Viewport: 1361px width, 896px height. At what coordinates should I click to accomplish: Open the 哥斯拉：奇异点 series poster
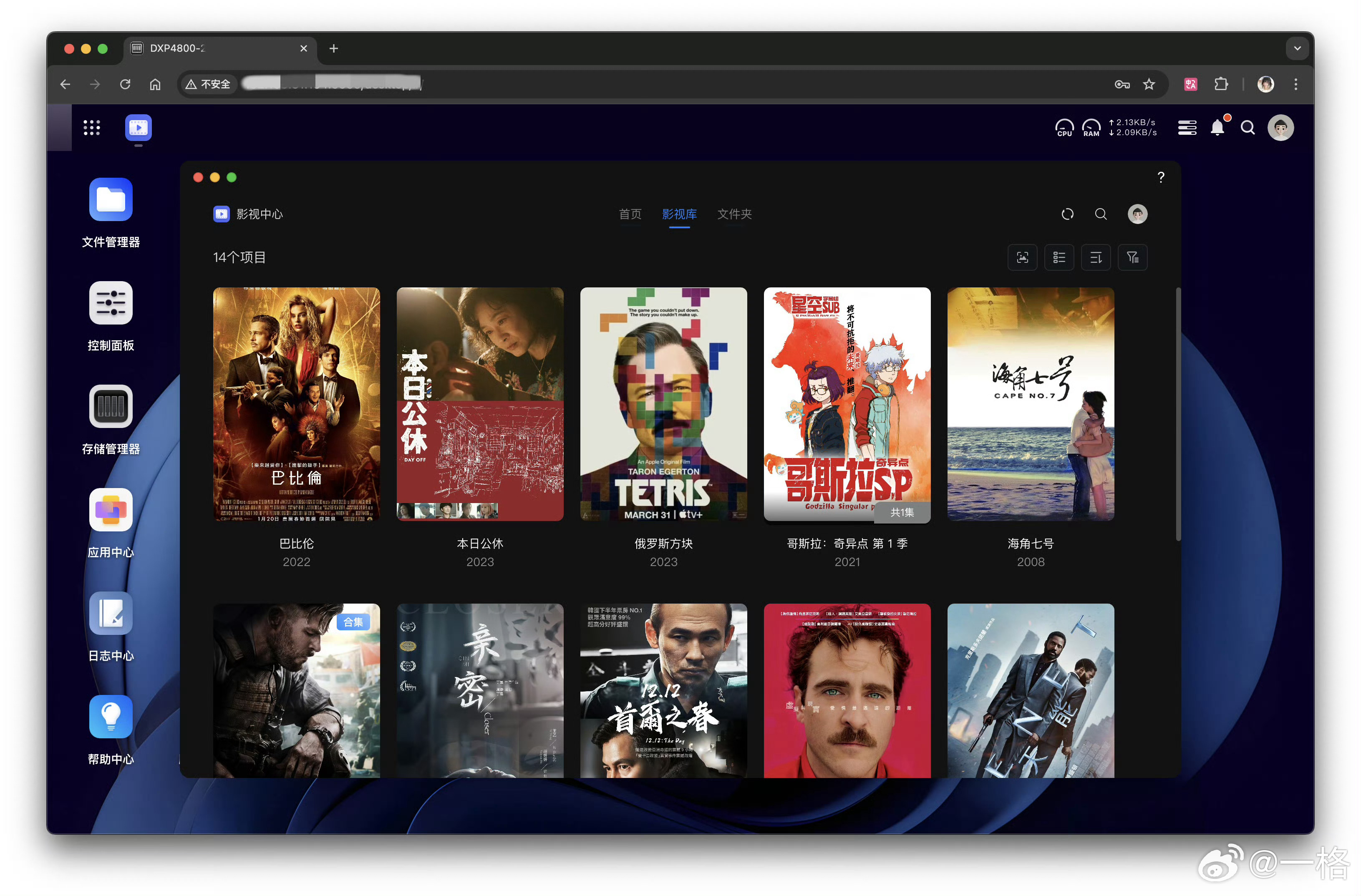click(x=847, y=404)
